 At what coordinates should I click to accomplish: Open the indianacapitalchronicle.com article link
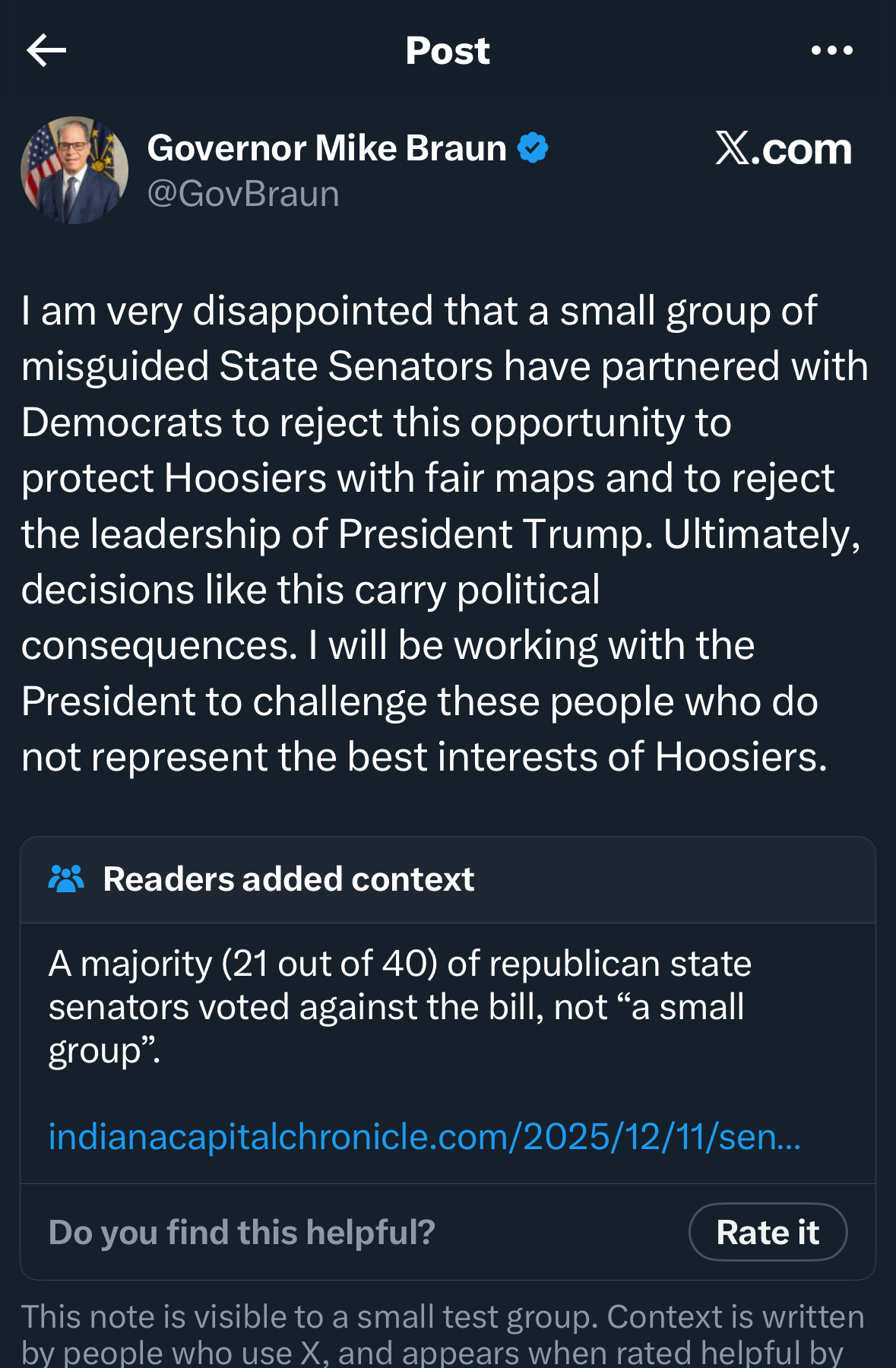[x=424, y=1137]
